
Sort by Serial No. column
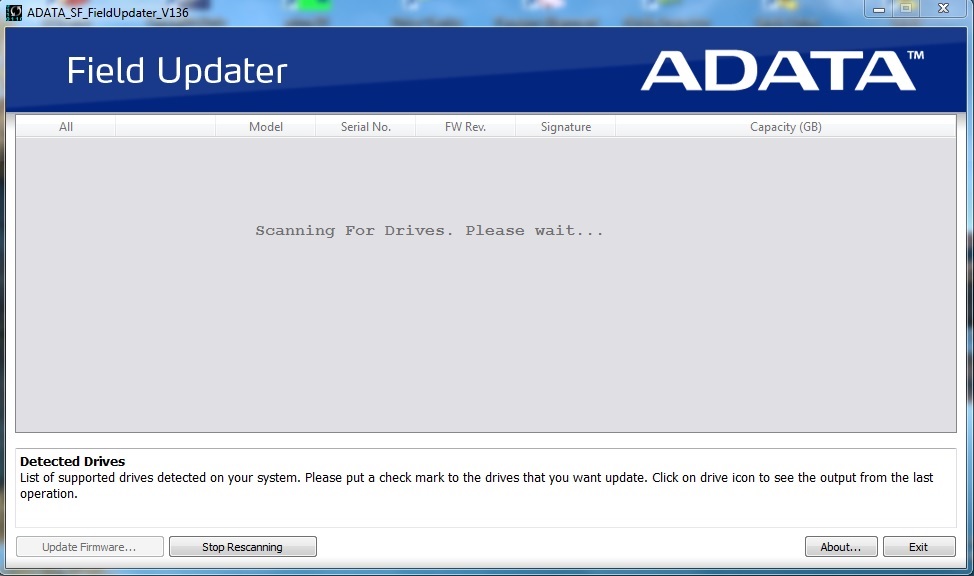coord(366,127)
